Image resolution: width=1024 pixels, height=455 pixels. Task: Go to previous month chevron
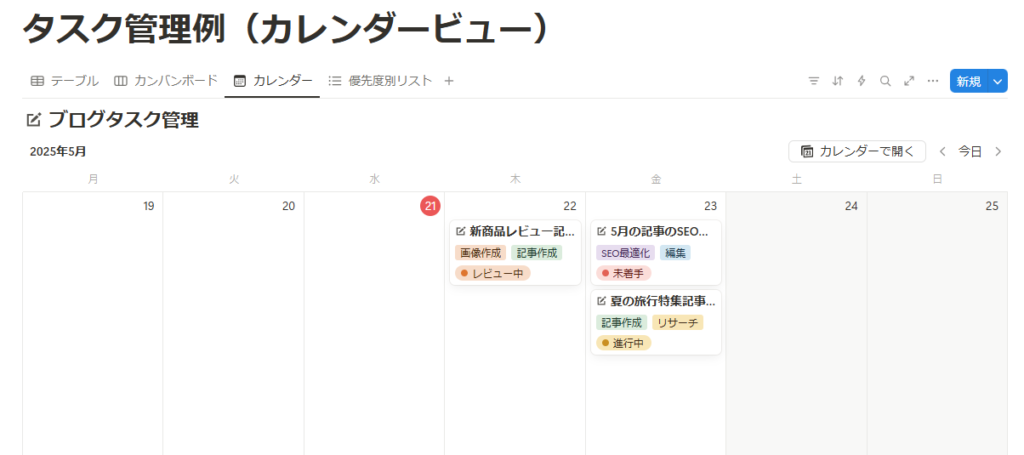pos(942,151)
